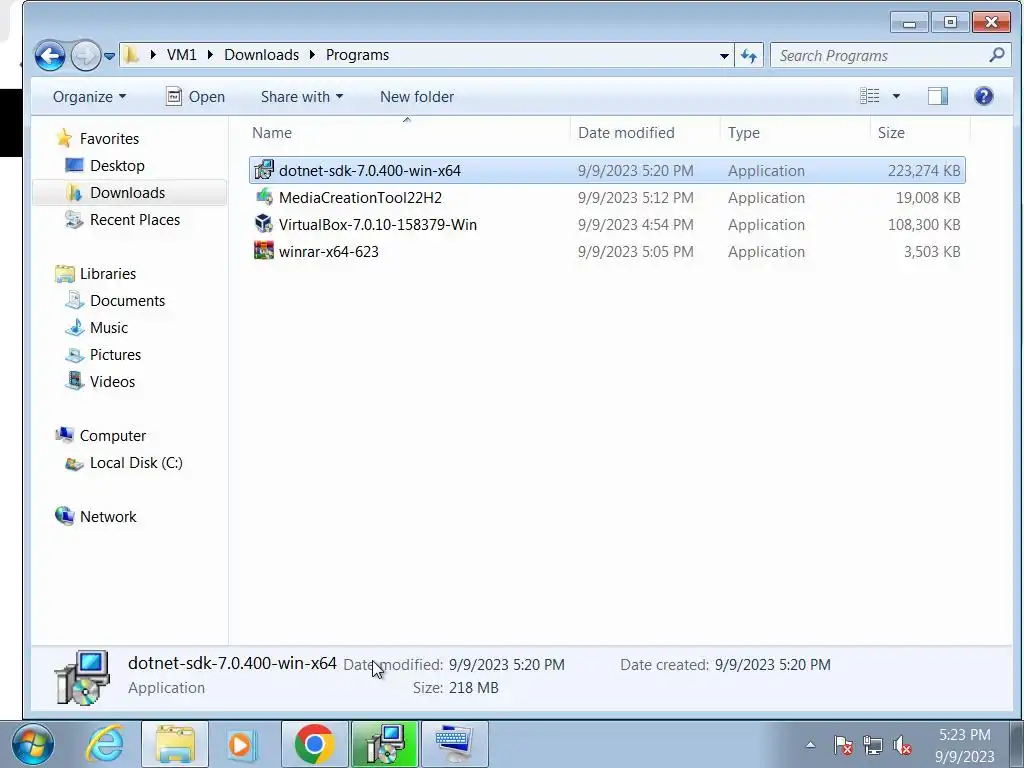Click the file name MediaCreationTool22H2
This screenshot has height=768, width=1024.
pyautogui.click(x=360, y=197)
